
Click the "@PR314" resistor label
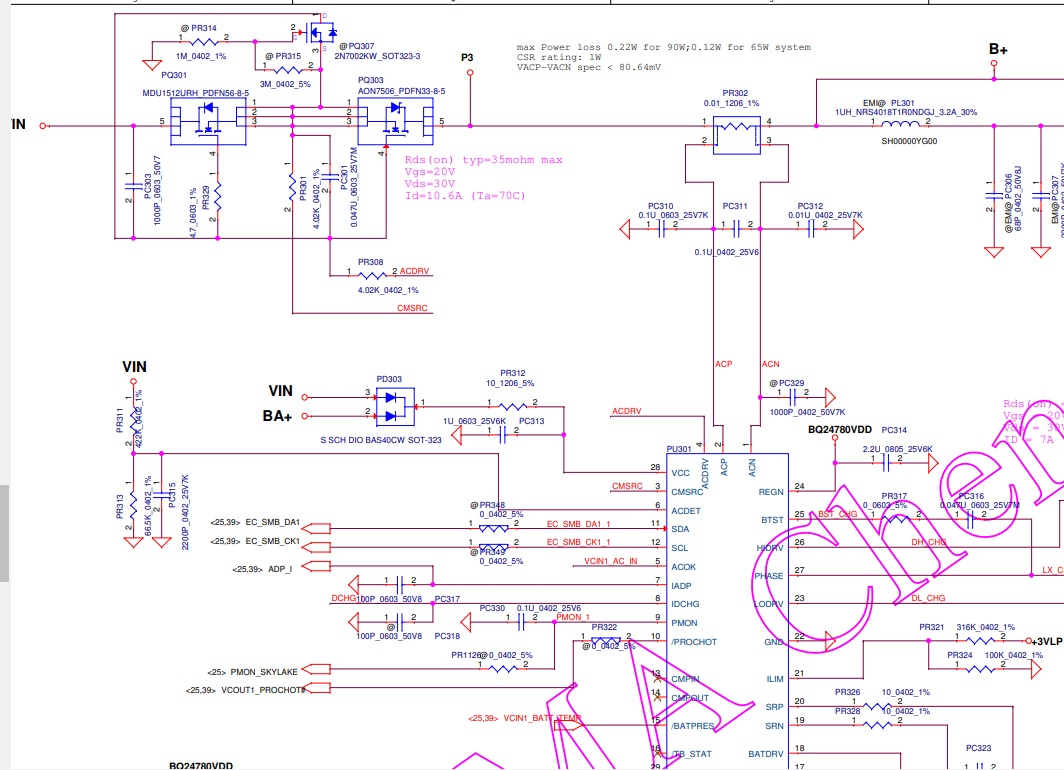pyautogui.click(x=200, y=28)
